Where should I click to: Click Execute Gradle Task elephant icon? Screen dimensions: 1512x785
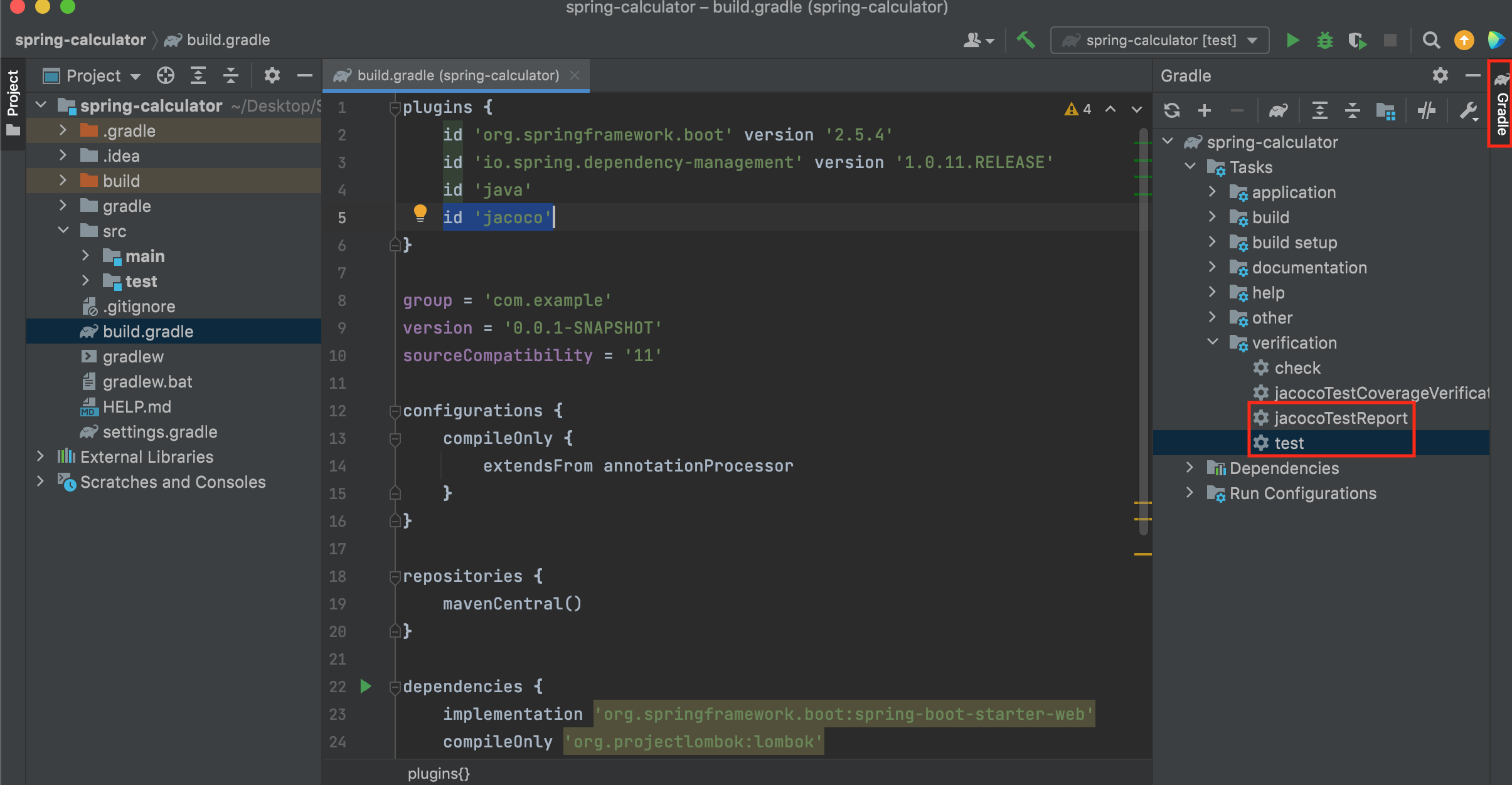(x=1278, y=111)
